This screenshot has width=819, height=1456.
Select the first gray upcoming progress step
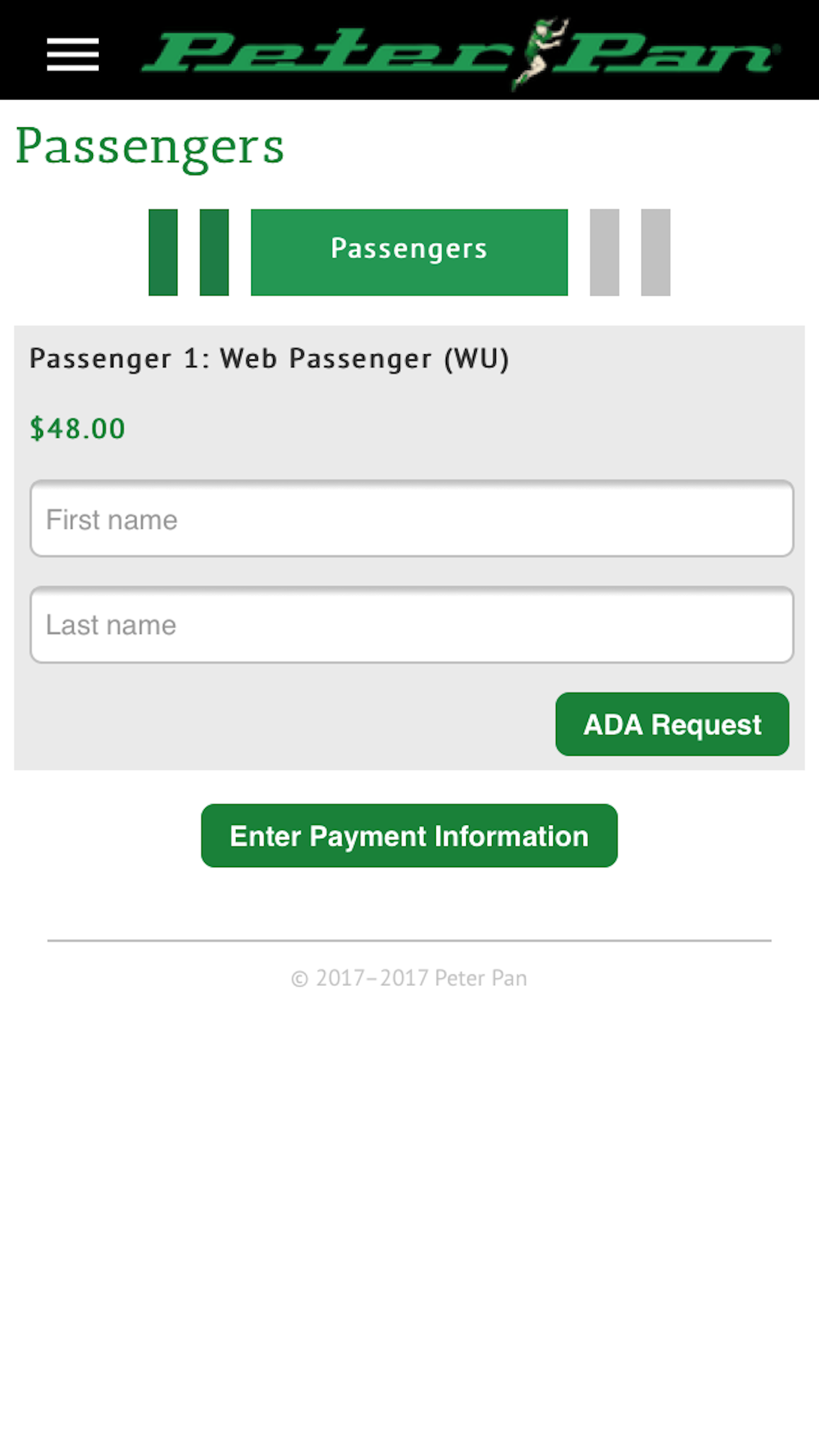[x=604, y=252]
